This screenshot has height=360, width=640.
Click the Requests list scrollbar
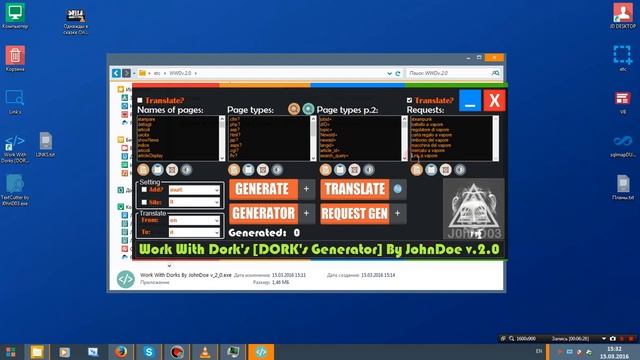pos(496,138)
